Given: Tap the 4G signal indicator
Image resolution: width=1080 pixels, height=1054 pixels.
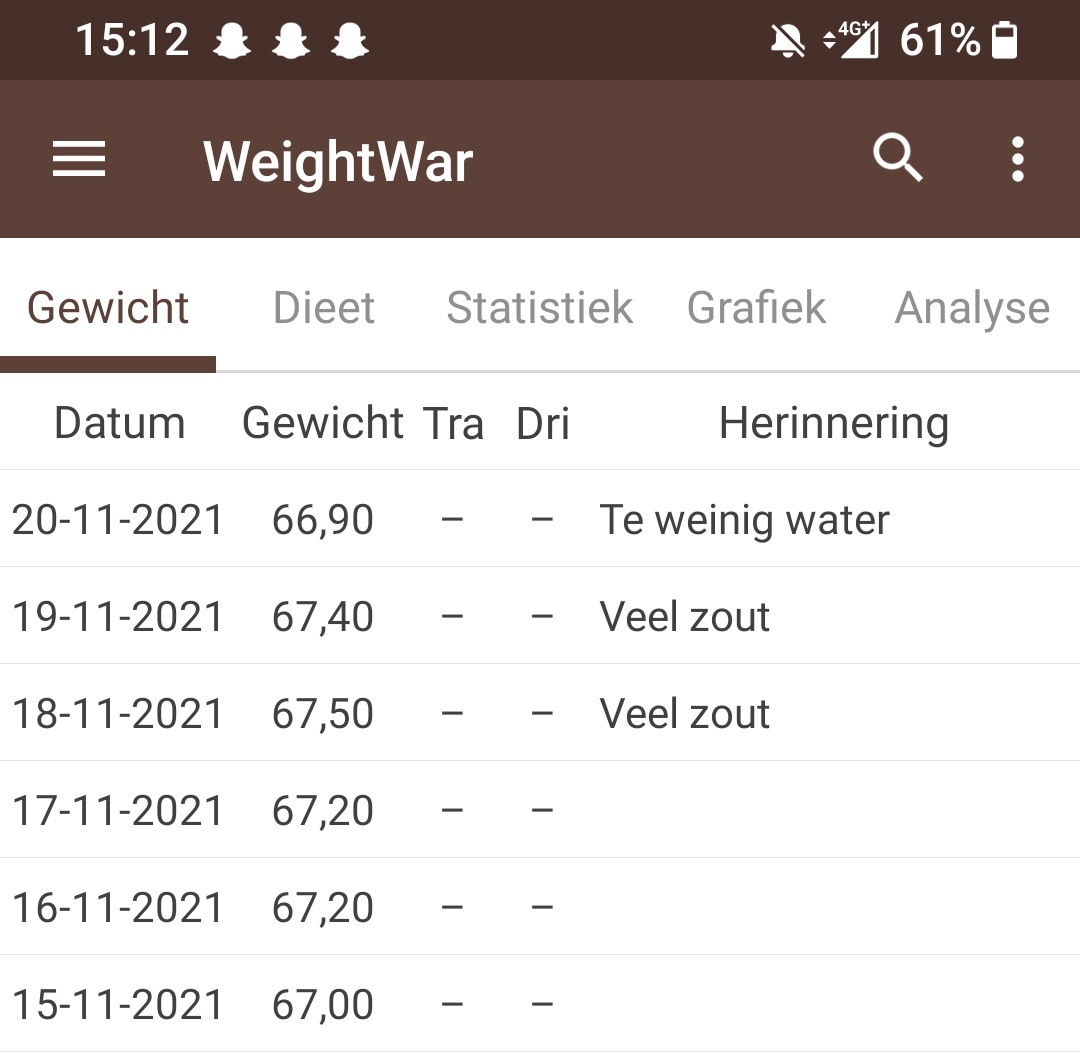Looking at the screenshot, I should pyautogui.click(x=851, y=41).
